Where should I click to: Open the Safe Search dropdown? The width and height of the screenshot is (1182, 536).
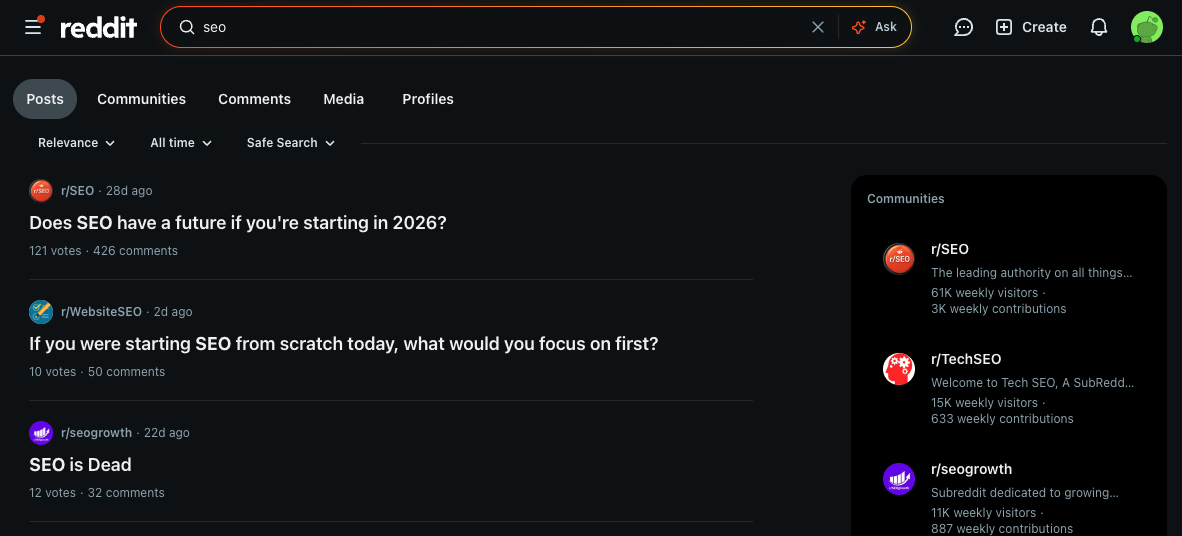point(291,142)
